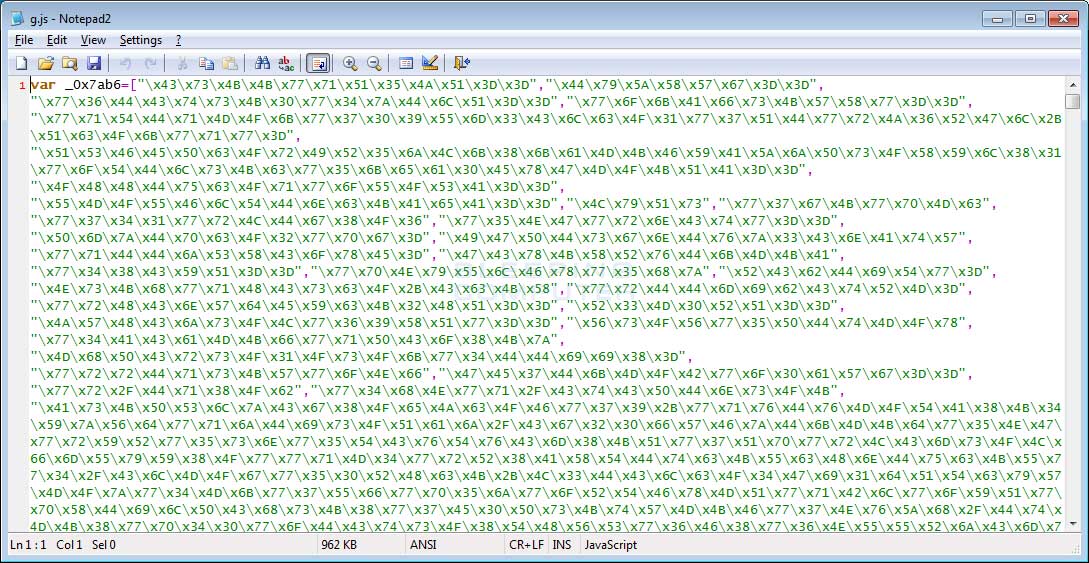
Task: Redo the edit via toolbar arrow
Action: tap(149, 63)
